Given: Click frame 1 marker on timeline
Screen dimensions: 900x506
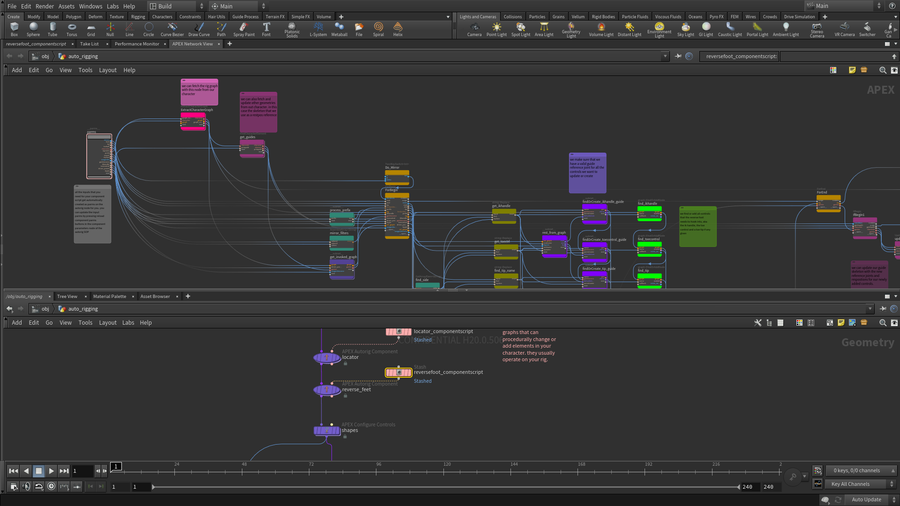Looking at the screenshot, I should tap(116, 466).
